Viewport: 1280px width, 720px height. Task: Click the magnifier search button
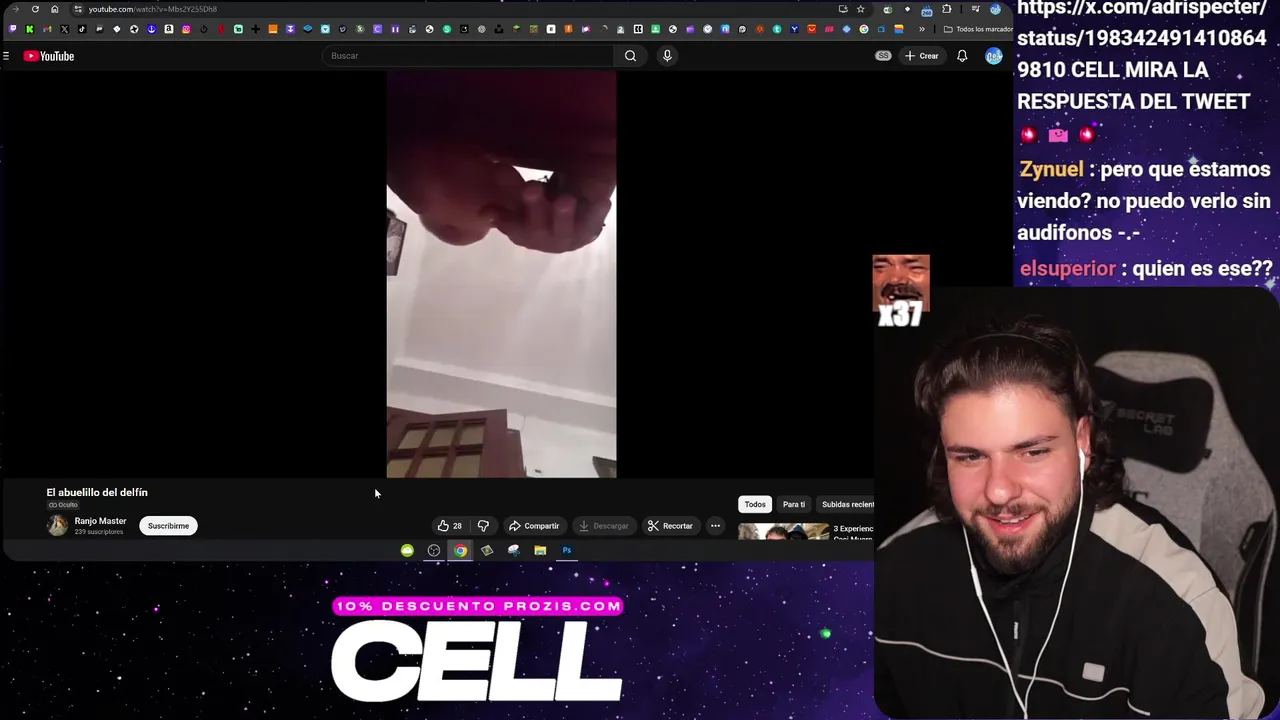(x=630, y=56)
